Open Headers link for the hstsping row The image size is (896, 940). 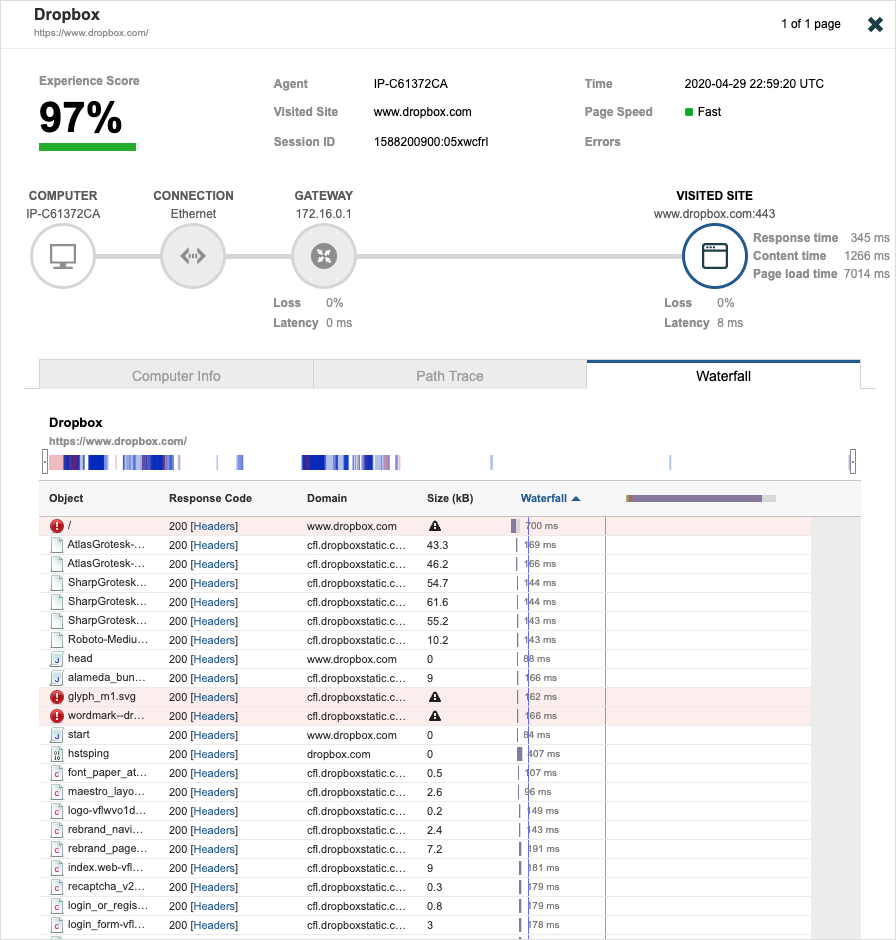pos(214,754)
